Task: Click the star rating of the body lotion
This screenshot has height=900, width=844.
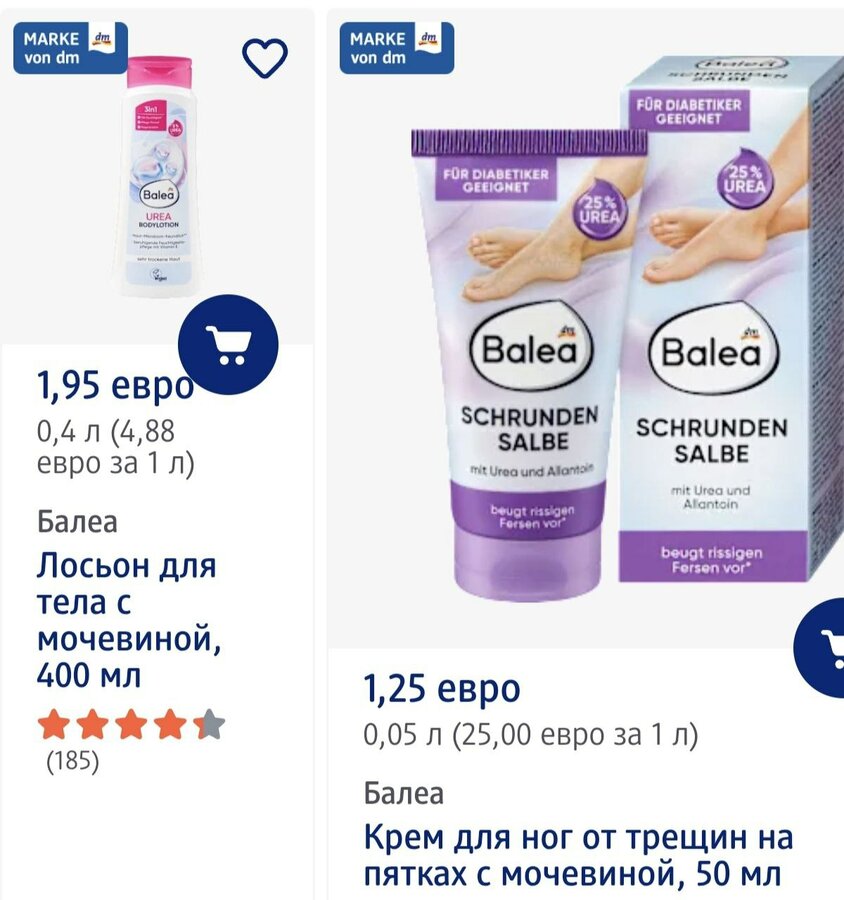Action: (131, 724)
